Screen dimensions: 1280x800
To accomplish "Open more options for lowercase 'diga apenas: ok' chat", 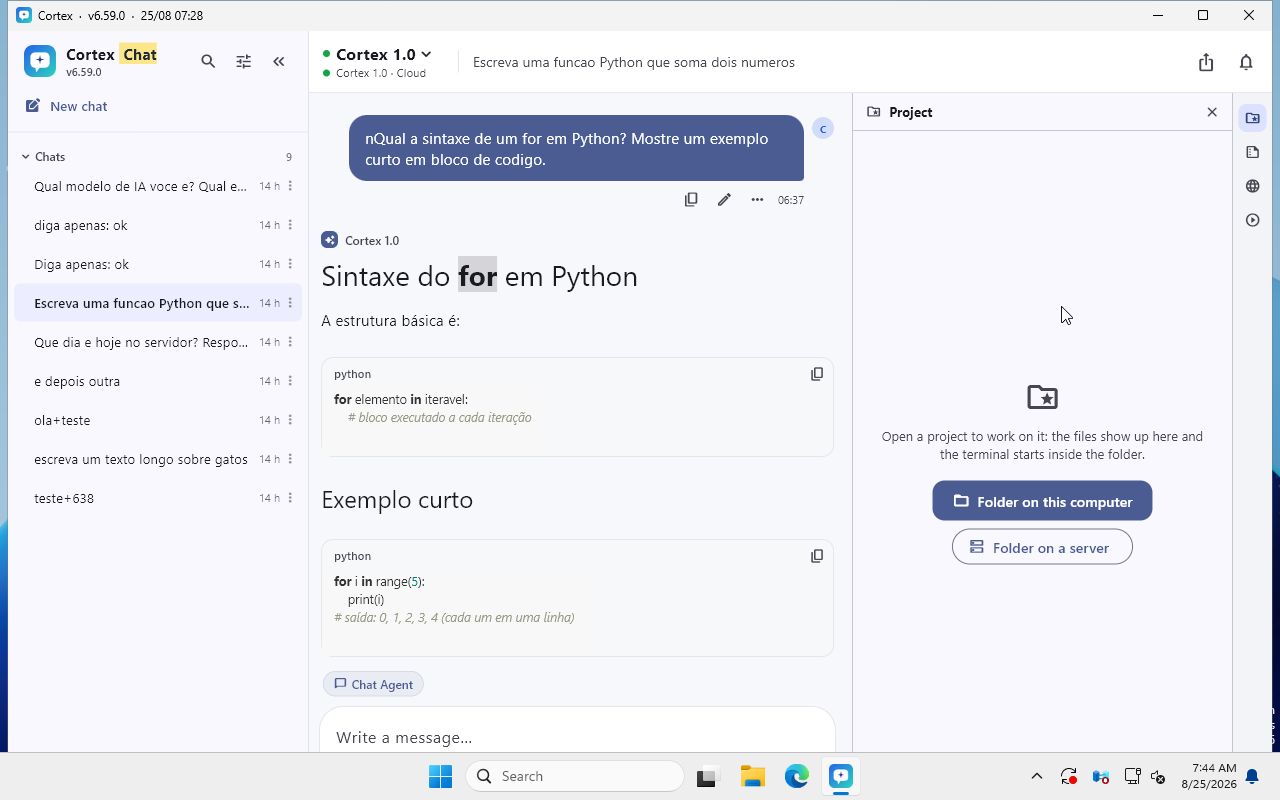I will click(290, 225).
